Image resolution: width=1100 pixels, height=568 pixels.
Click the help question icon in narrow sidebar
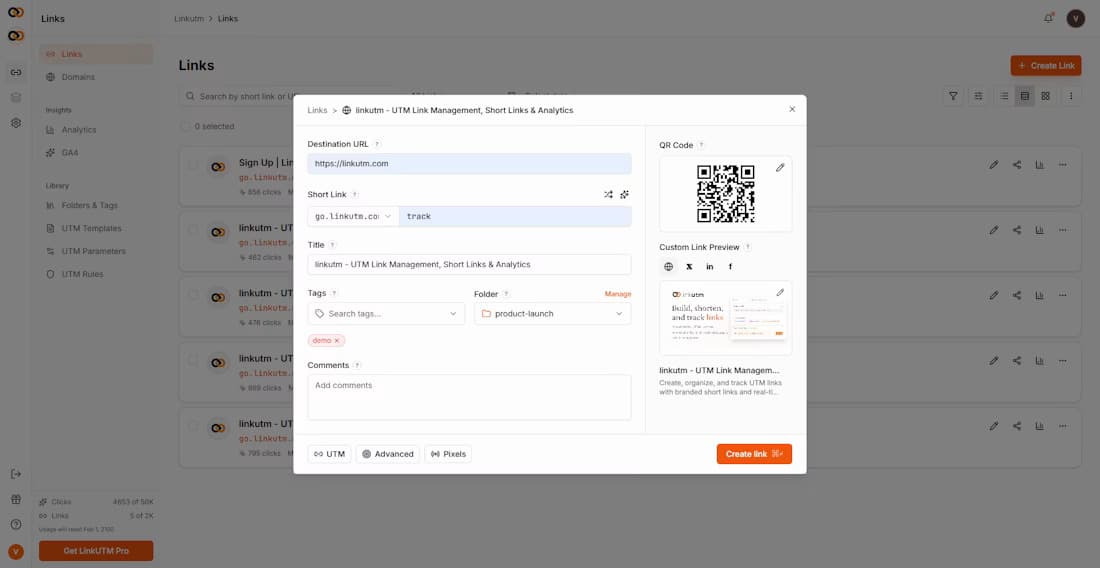[x=15, y=525]
